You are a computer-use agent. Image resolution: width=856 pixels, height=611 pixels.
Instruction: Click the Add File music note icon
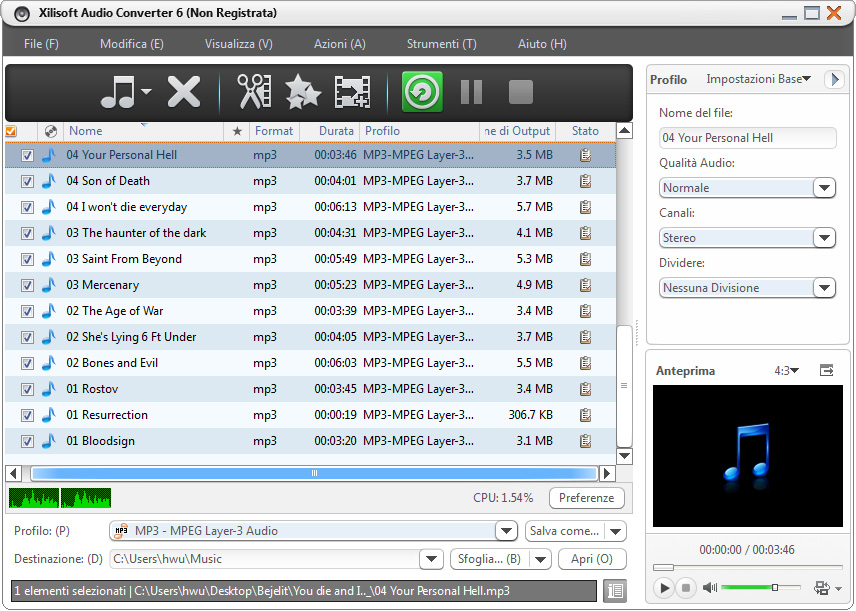pos(117,92)
